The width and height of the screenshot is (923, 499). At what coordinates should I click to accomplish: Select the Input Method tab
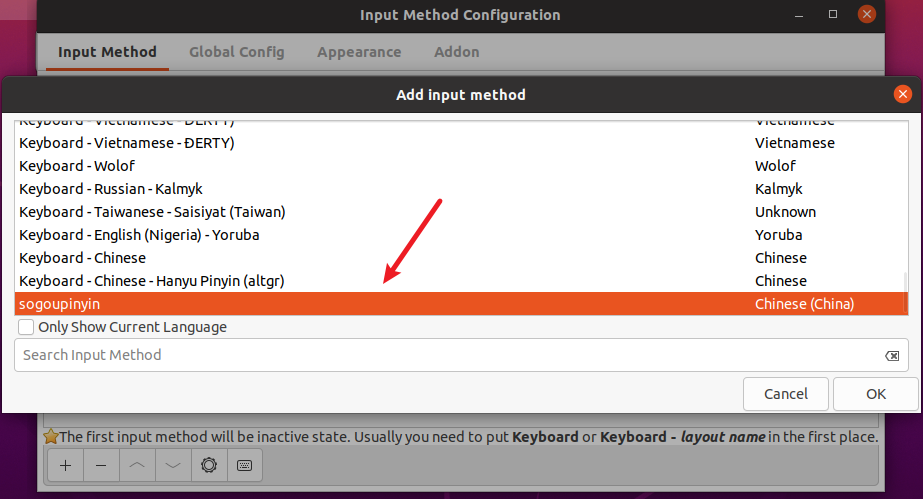tap(107, 52)
